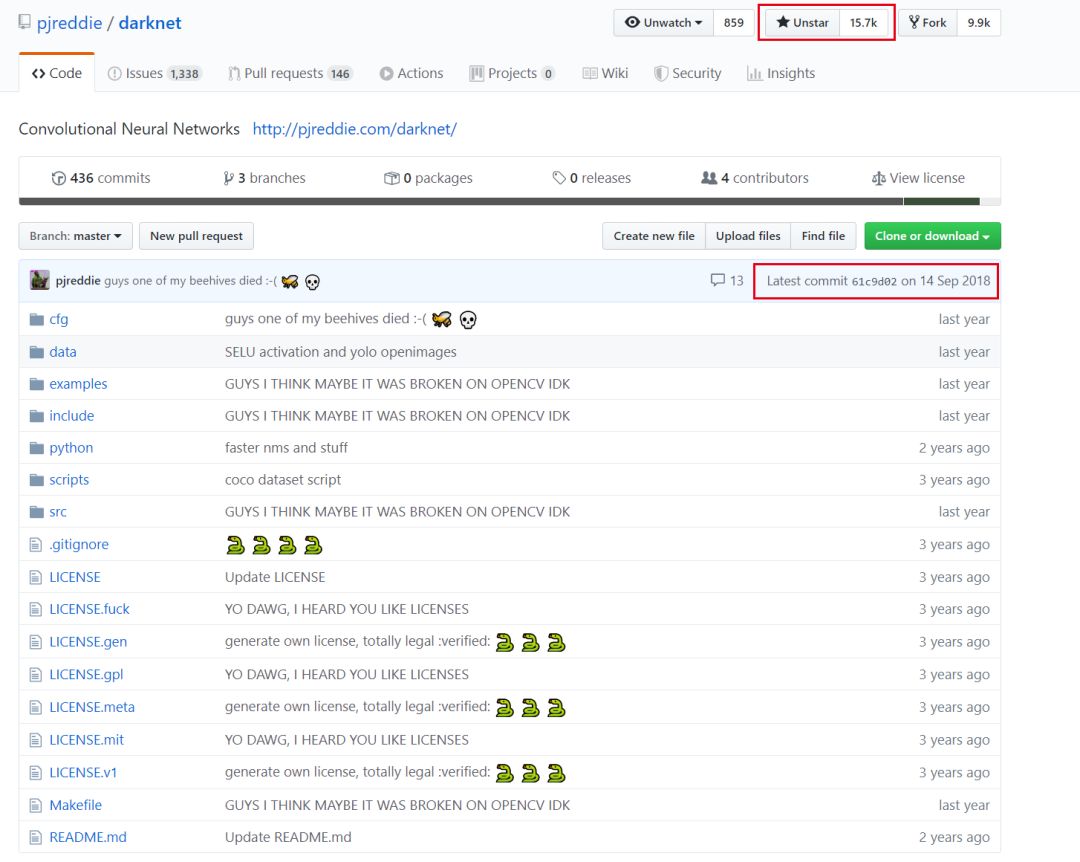Viewport: 1080px width, 862px height.
Task: Open Clone or download dropdown
Action: (x=932, y=236)
